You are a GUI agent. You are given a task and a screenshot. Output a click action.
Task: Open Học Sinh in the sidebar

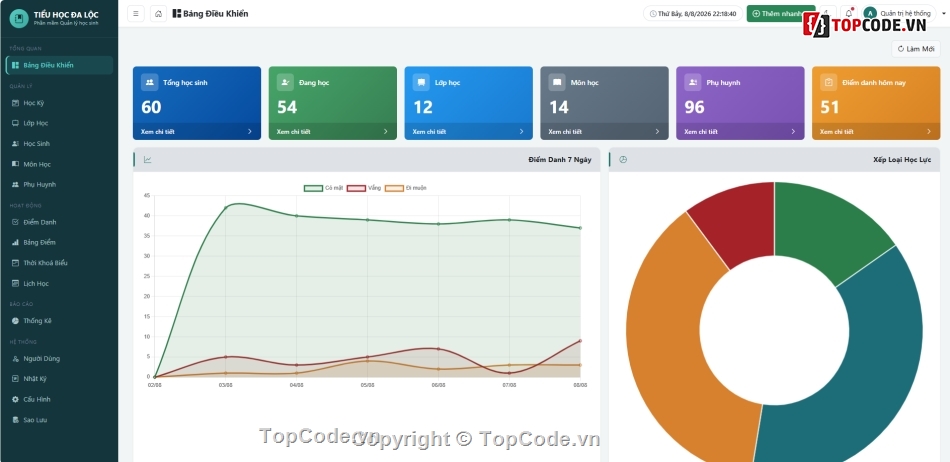(59, 144)
